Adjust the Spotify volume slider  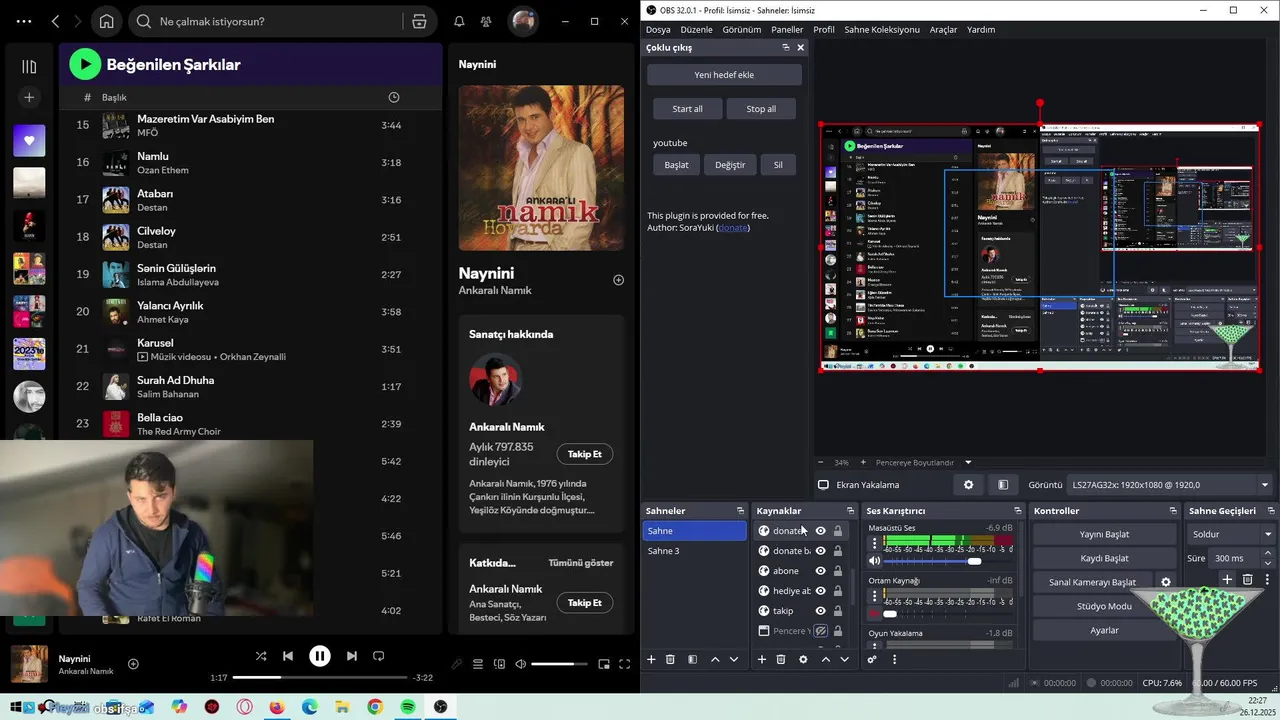point(559,664)
